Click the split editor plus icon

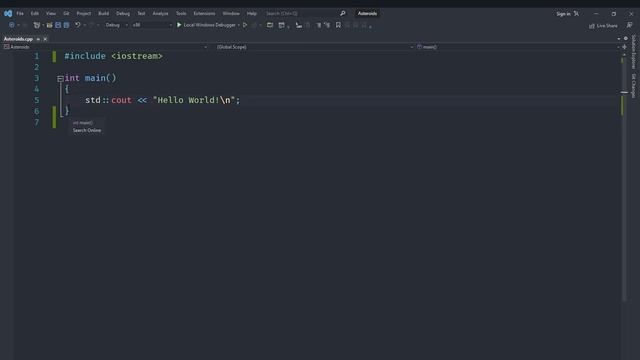pos(624,47)
